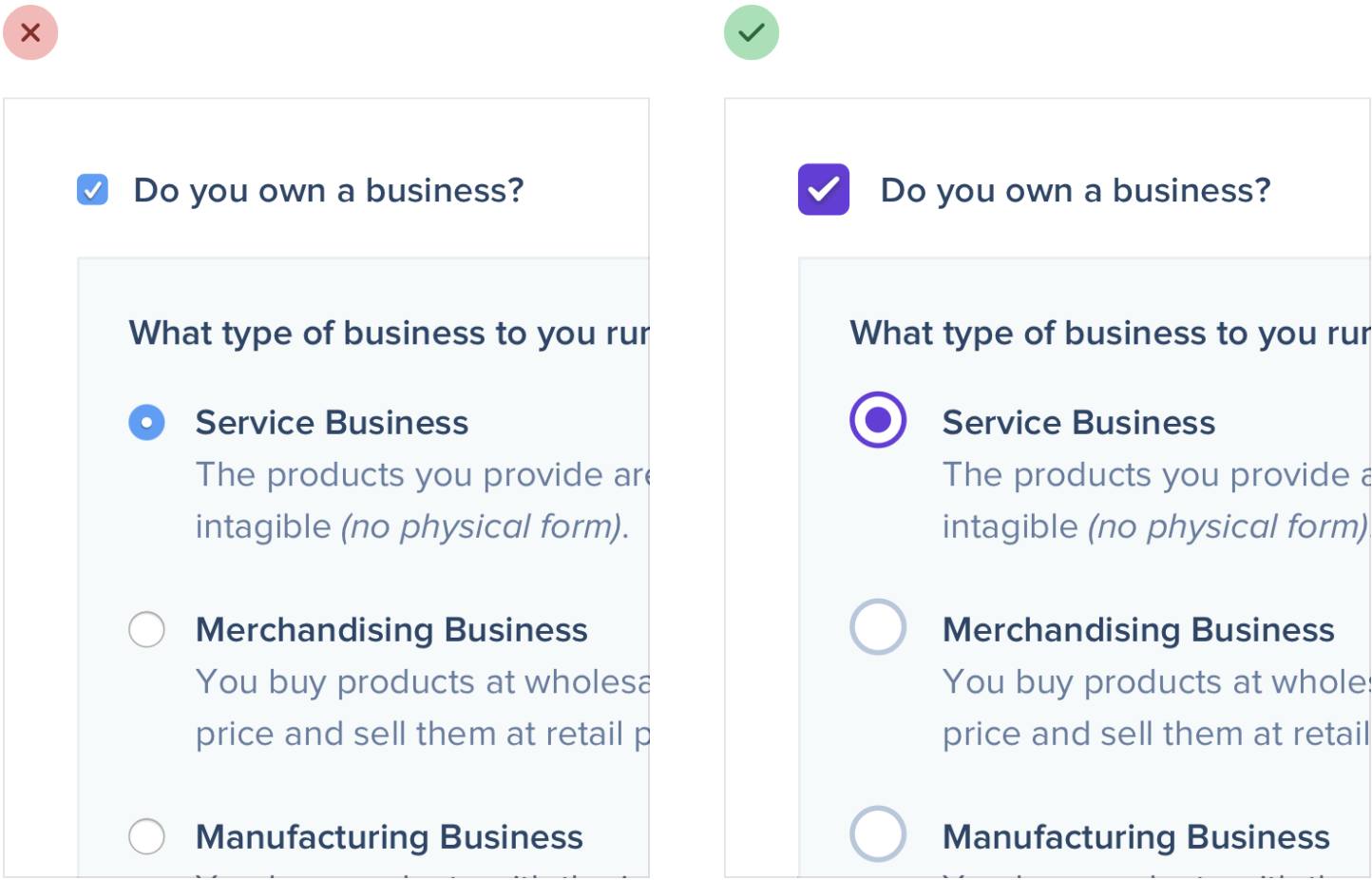
Task: Select the large purple Service Business radio
Action: pos(878,420)
